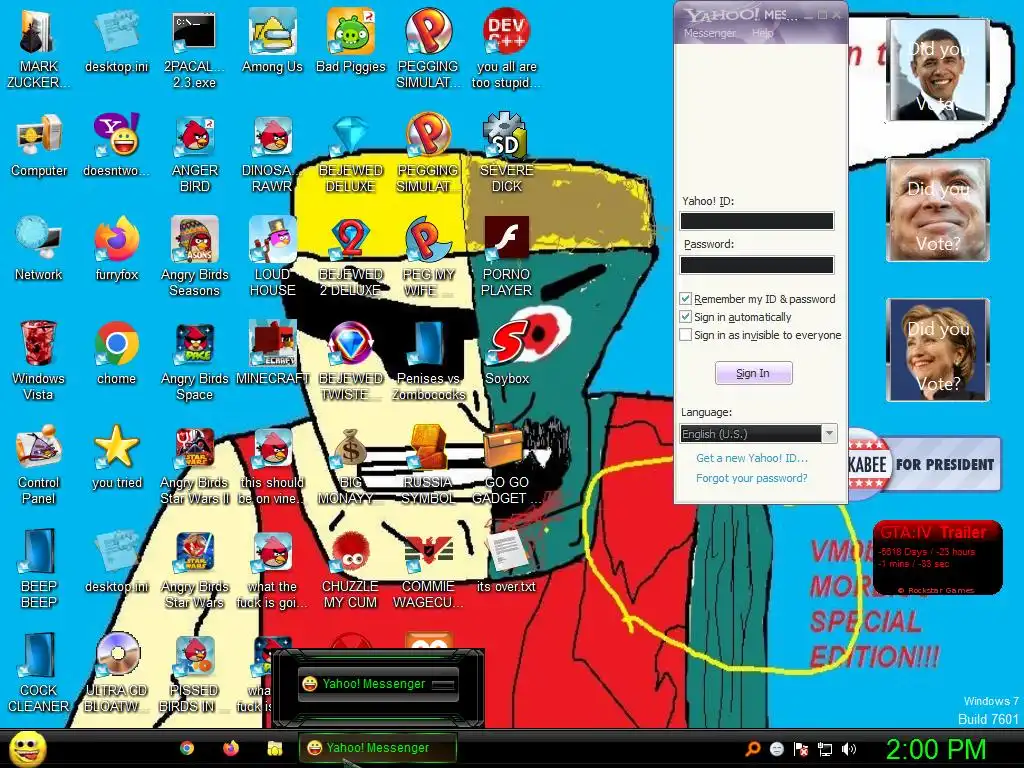Image resolution: width=1024 pixels, height=768 pixels.
Task: Click the Yahoo! Messenger taskbar button
Action: (x=377, y=748)
